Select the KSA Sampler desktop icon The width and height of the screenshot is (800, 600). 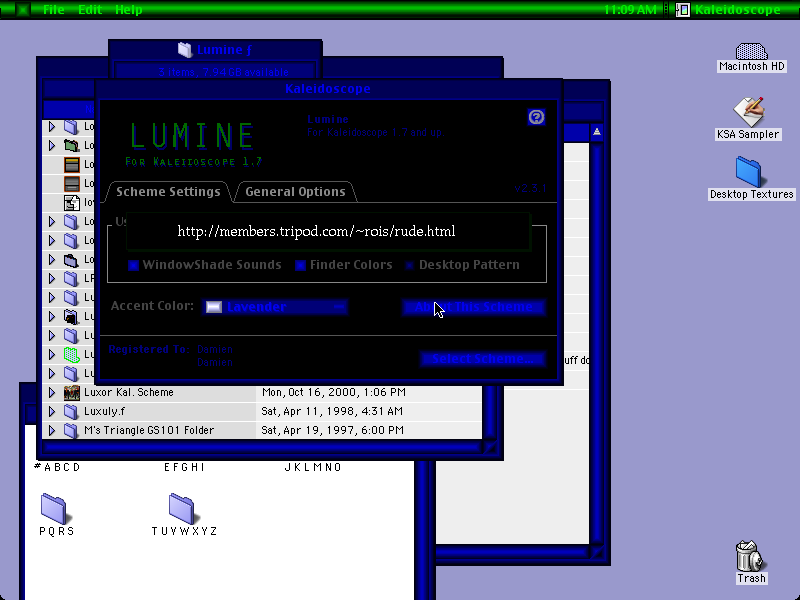point(748,111)
